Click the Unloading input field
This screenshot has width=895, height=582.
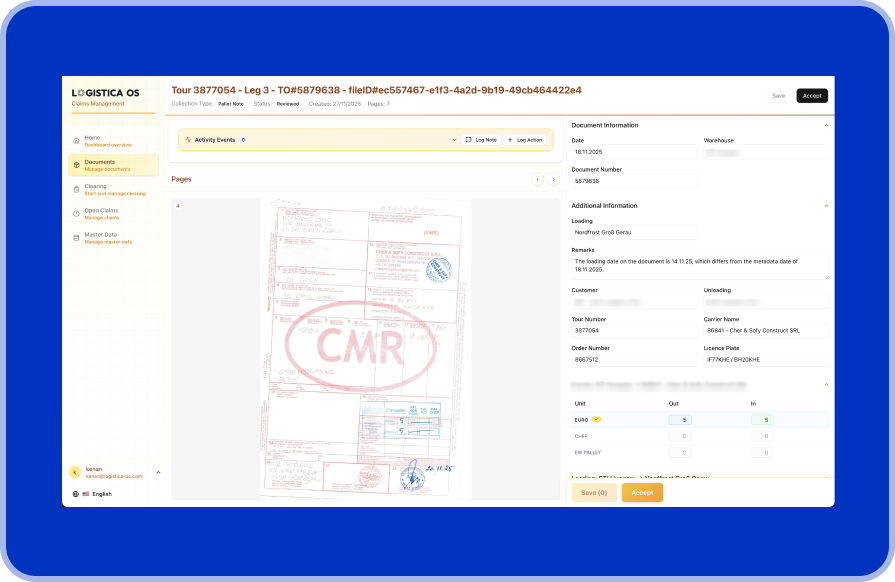tap(766, 302)
